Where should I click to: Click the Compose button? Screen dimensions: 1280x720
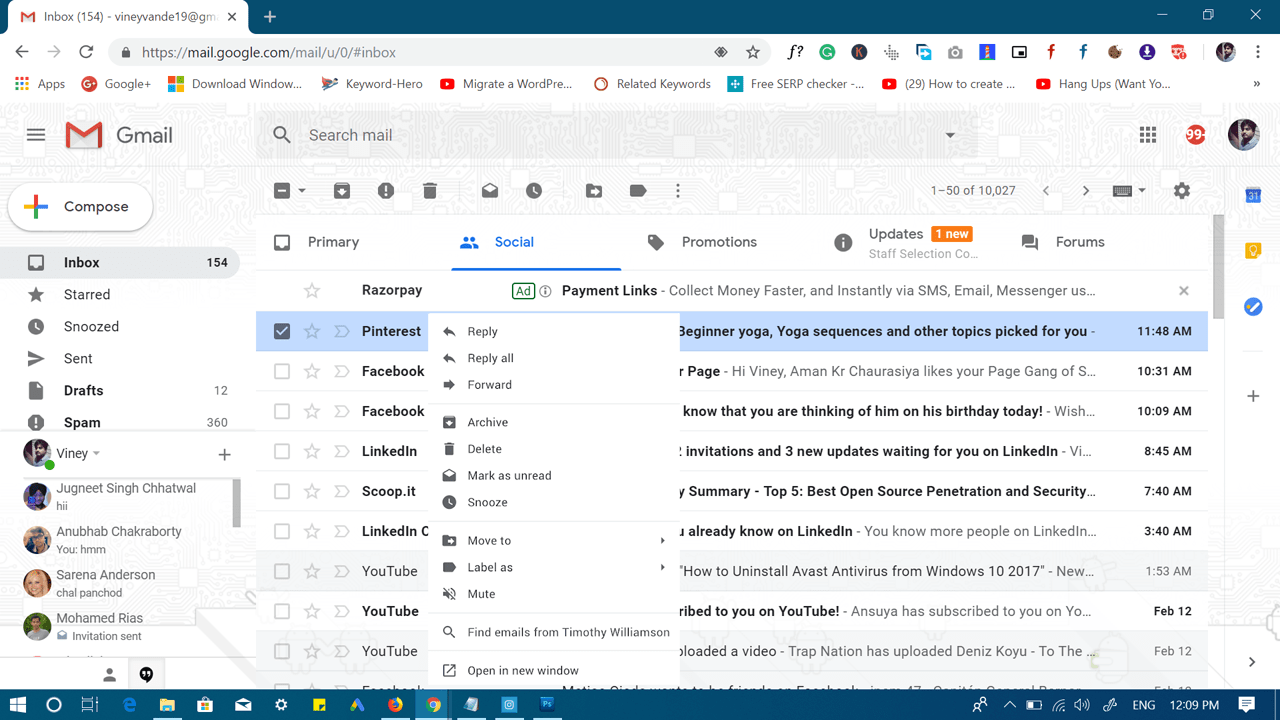pyautogui.click(x=80, y=207)
